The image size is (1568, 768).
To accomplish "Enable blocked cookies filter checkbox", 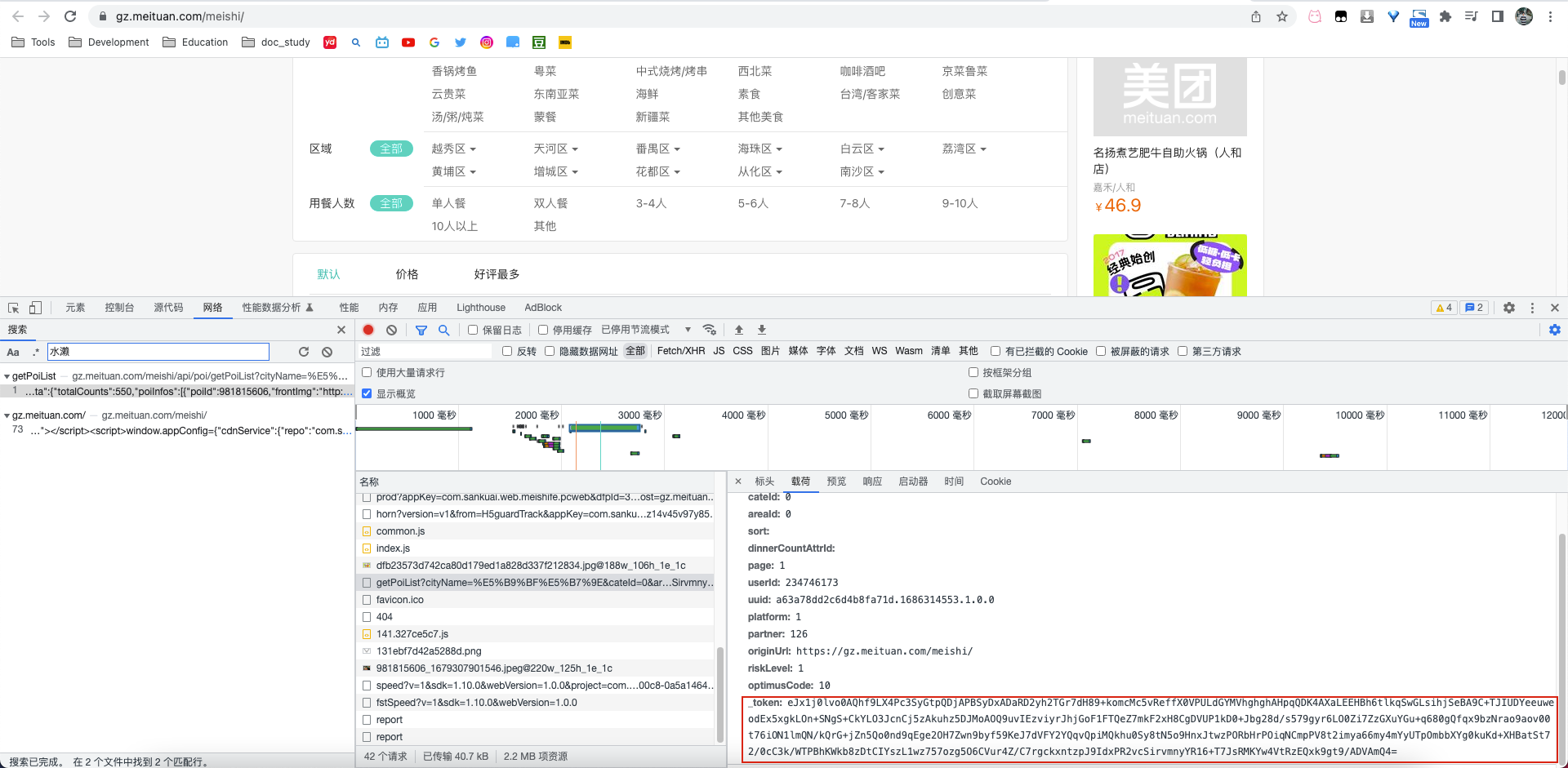I will coord(996,351).
